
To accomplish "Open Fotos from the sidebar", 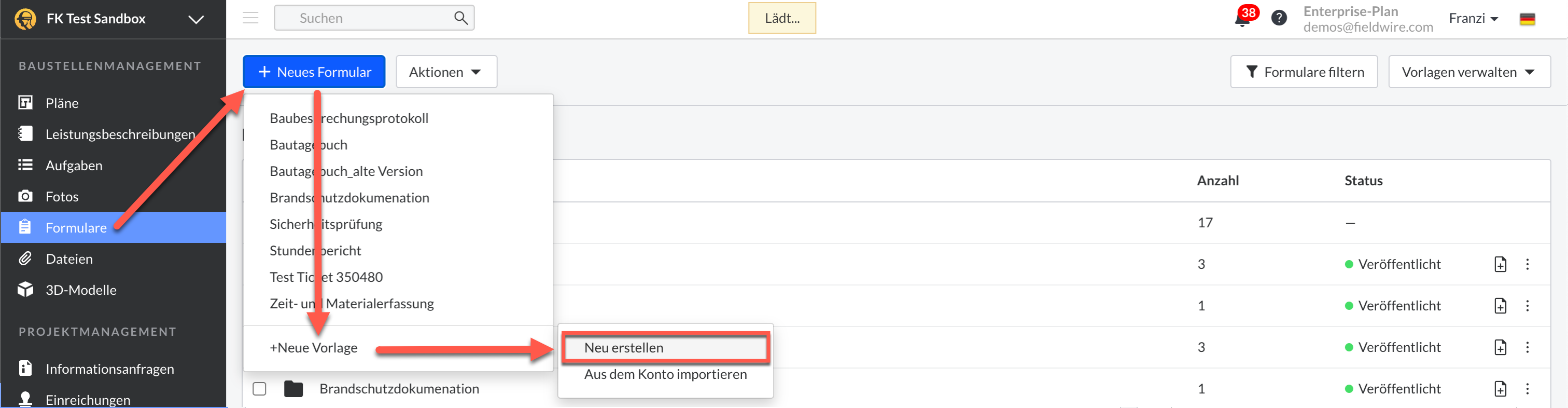I will tap(62, 196).
